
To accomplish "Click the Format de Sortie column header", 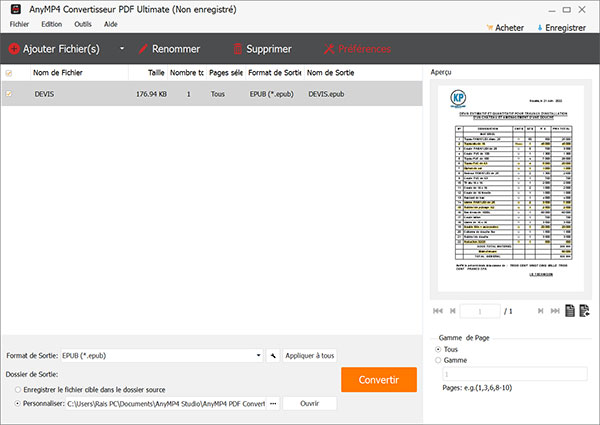I will (x=275, y=73).
